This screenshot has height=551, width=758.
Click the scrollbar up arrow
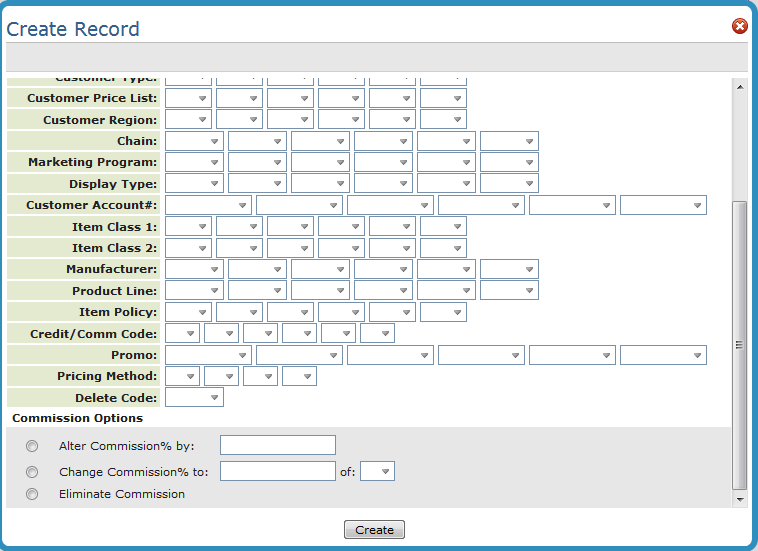tap(740, 87)
